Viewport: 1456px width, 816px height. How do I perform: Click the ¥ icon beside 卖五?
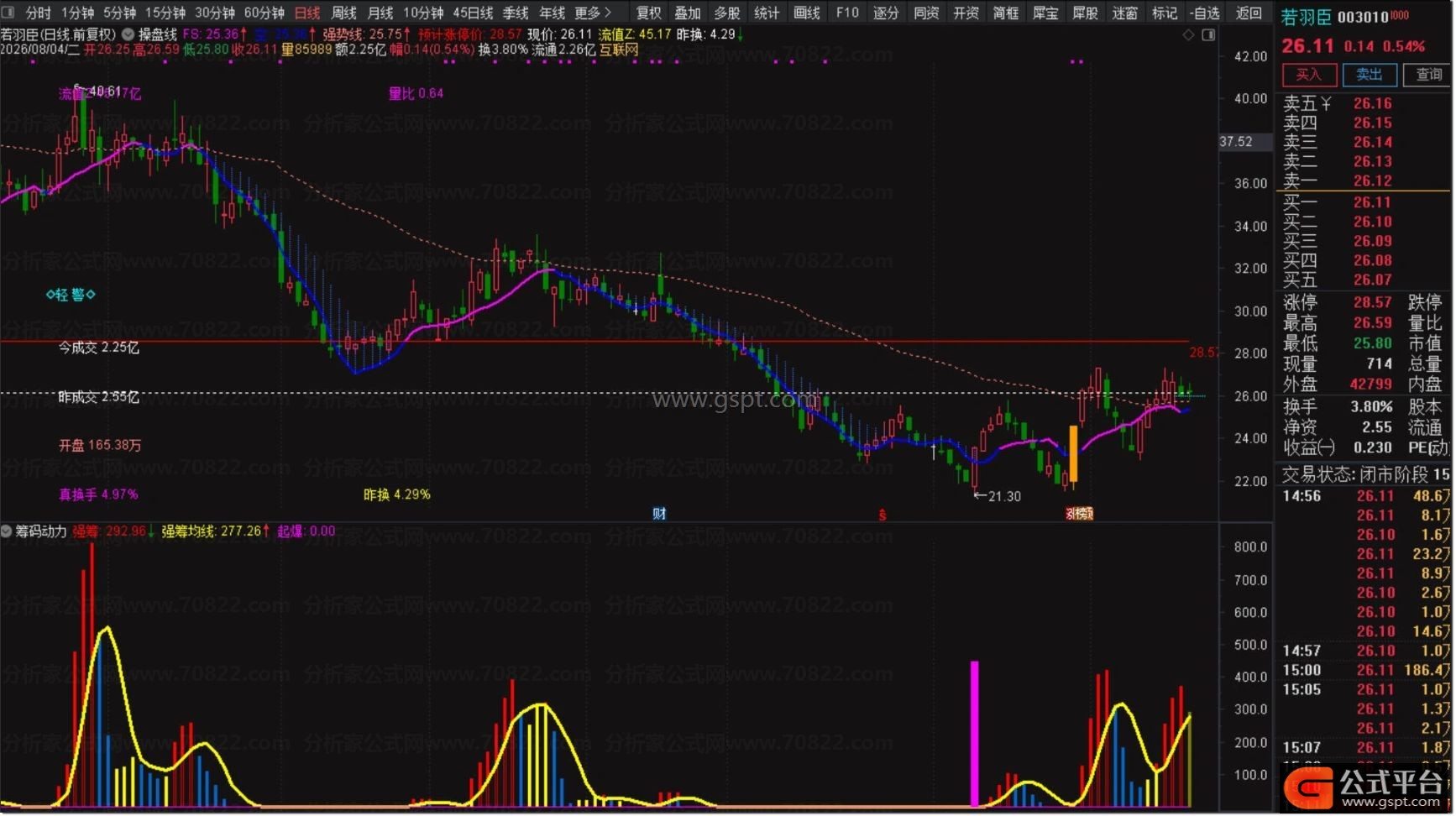[x=1326, y=103]
